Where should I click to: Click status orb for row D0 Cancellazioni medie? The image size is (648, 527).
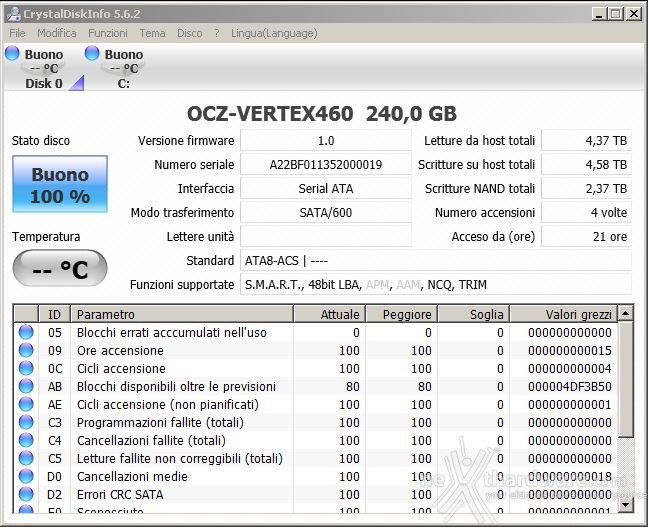(26, 476)
